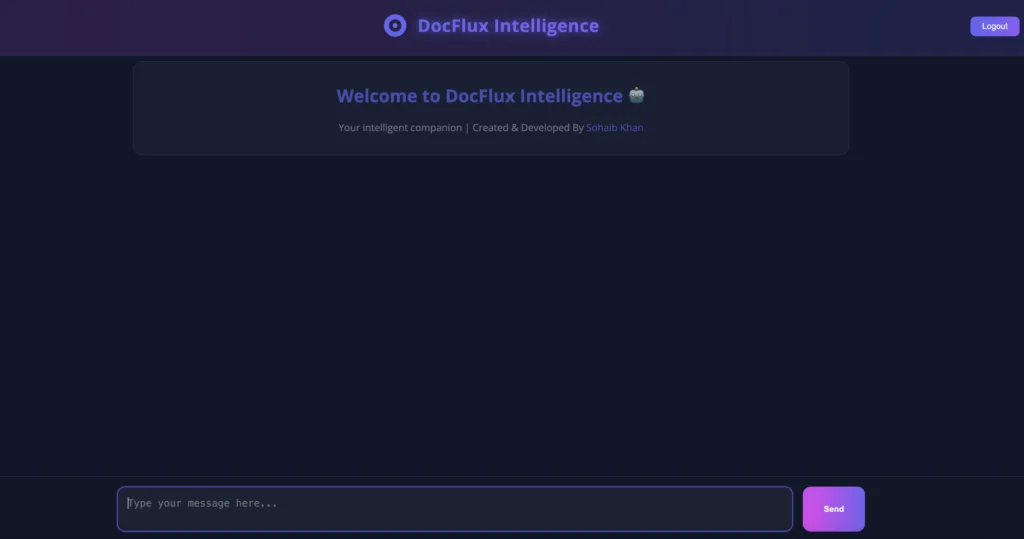The width and height of the screenshot is (1024, 539).
Task: Click 'Created & Developed By' text
Action: pyautogui.click(x=527, y=128)
